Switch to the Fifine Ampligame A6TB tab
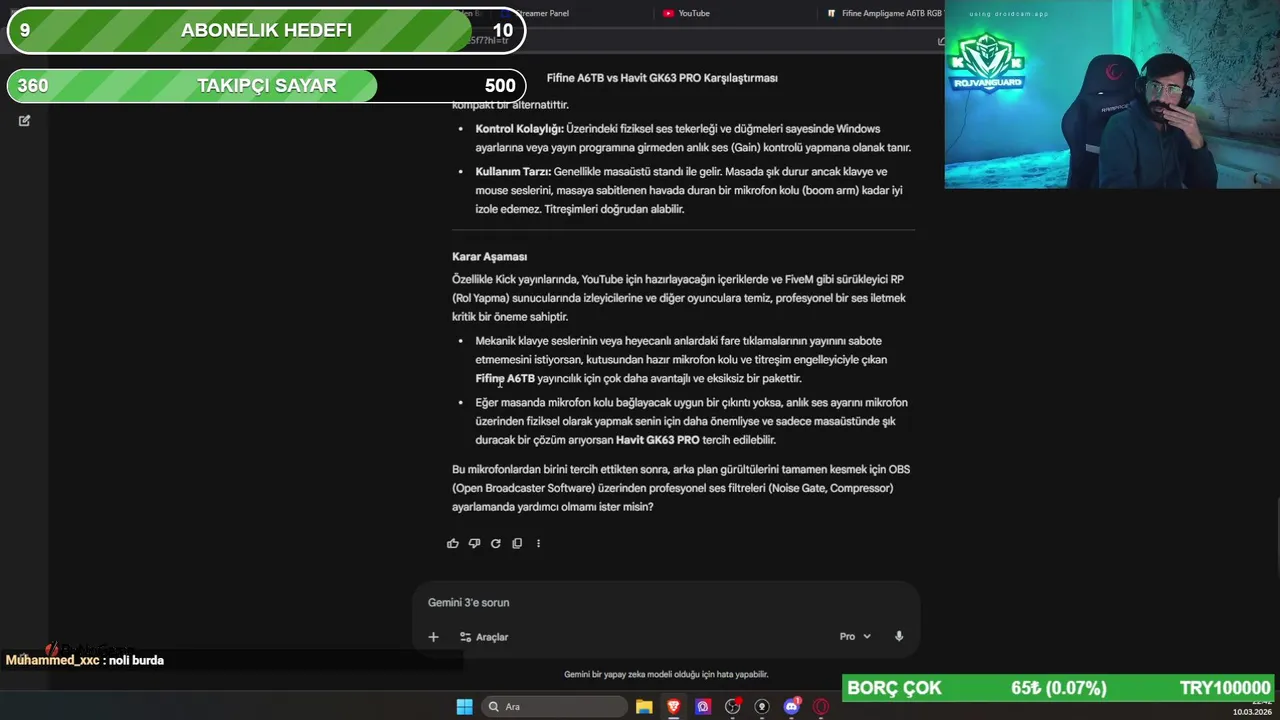1280x720 pixels. tap(884, 13)
